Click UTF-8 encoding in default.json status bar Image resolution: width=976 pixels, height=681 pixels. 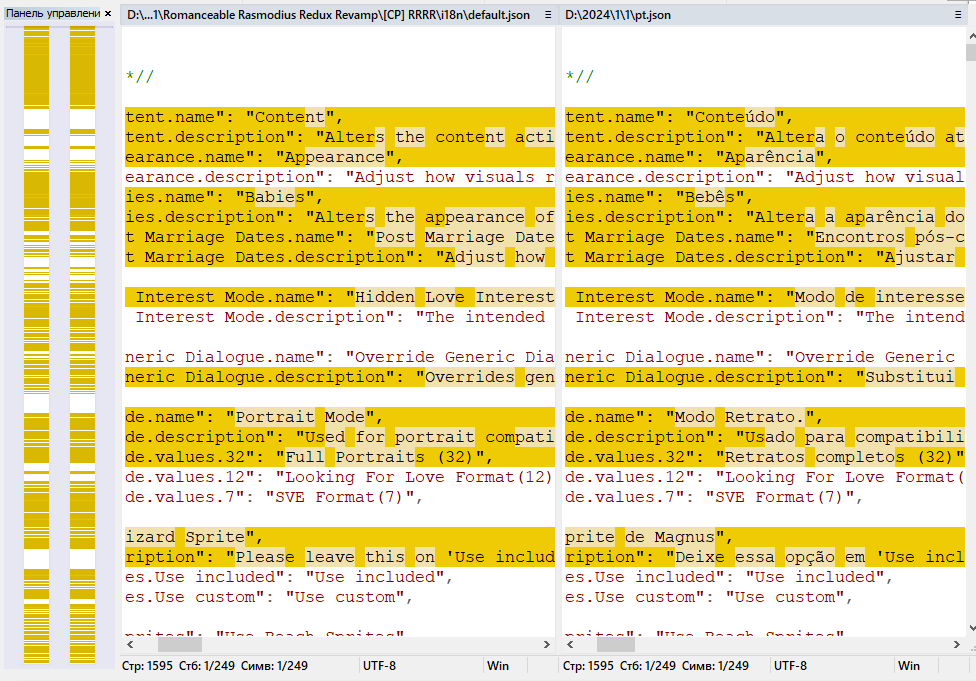click(379, 665)
